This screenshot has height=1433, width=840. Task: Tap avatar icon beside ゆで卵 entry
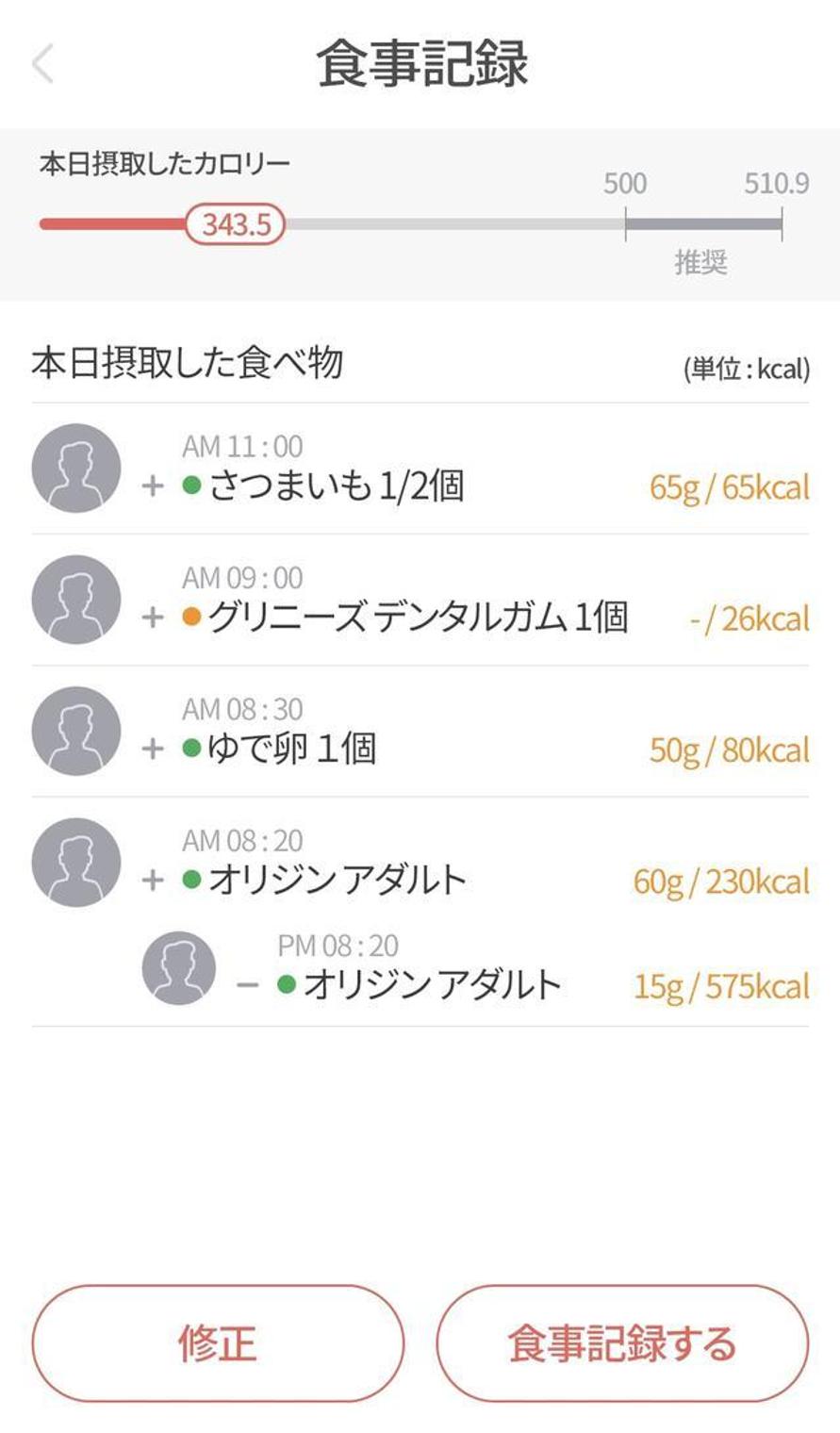76,731
